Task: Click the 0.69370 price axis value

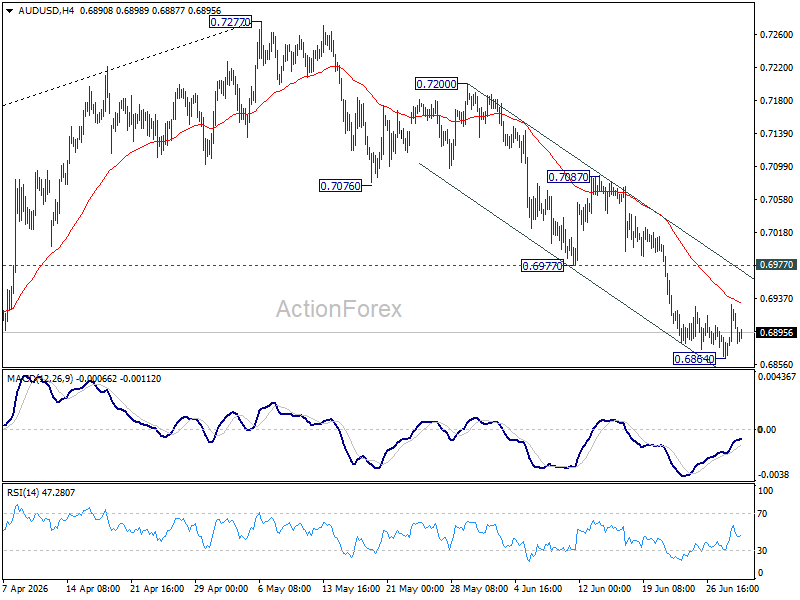Action: tap(777, 298)
